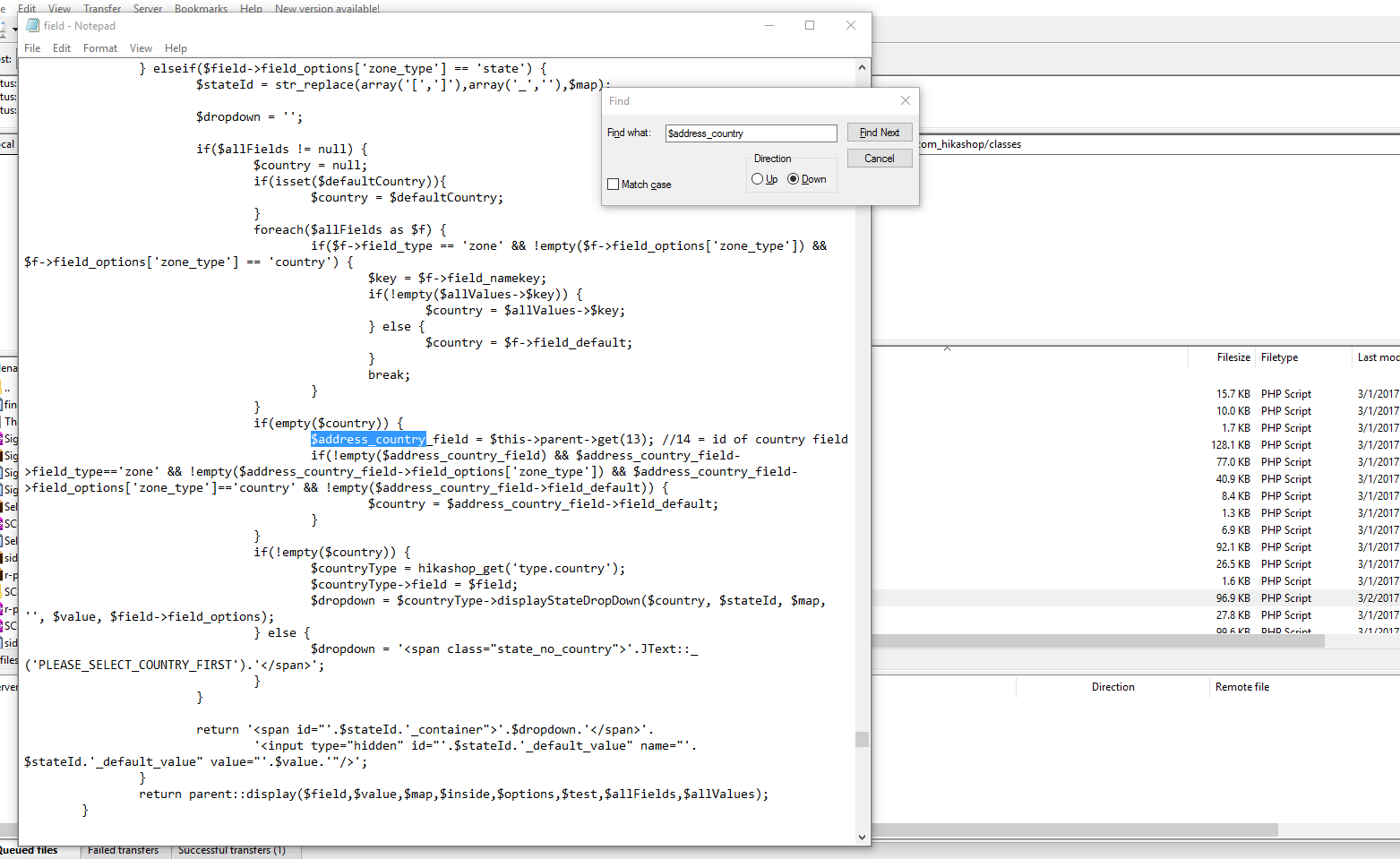This screenshot has height=859, width=1400.
Task: Click the sort arrow above file list
Action: (947, 348)
